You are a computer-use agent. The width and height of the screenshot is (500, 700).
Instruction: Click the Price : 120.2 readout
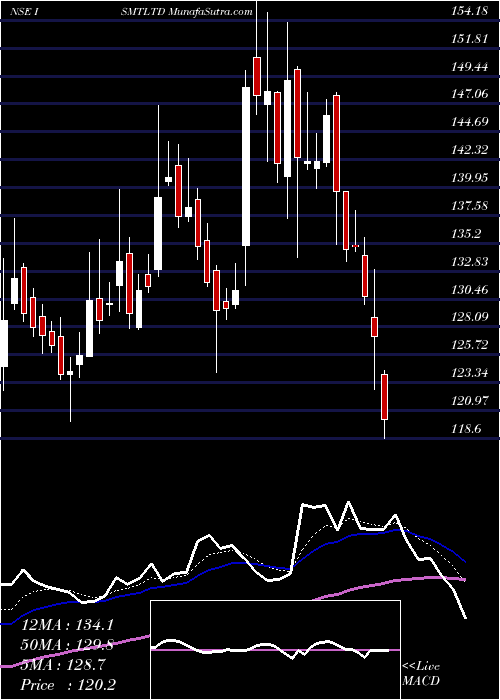click(x=68, y=685)
